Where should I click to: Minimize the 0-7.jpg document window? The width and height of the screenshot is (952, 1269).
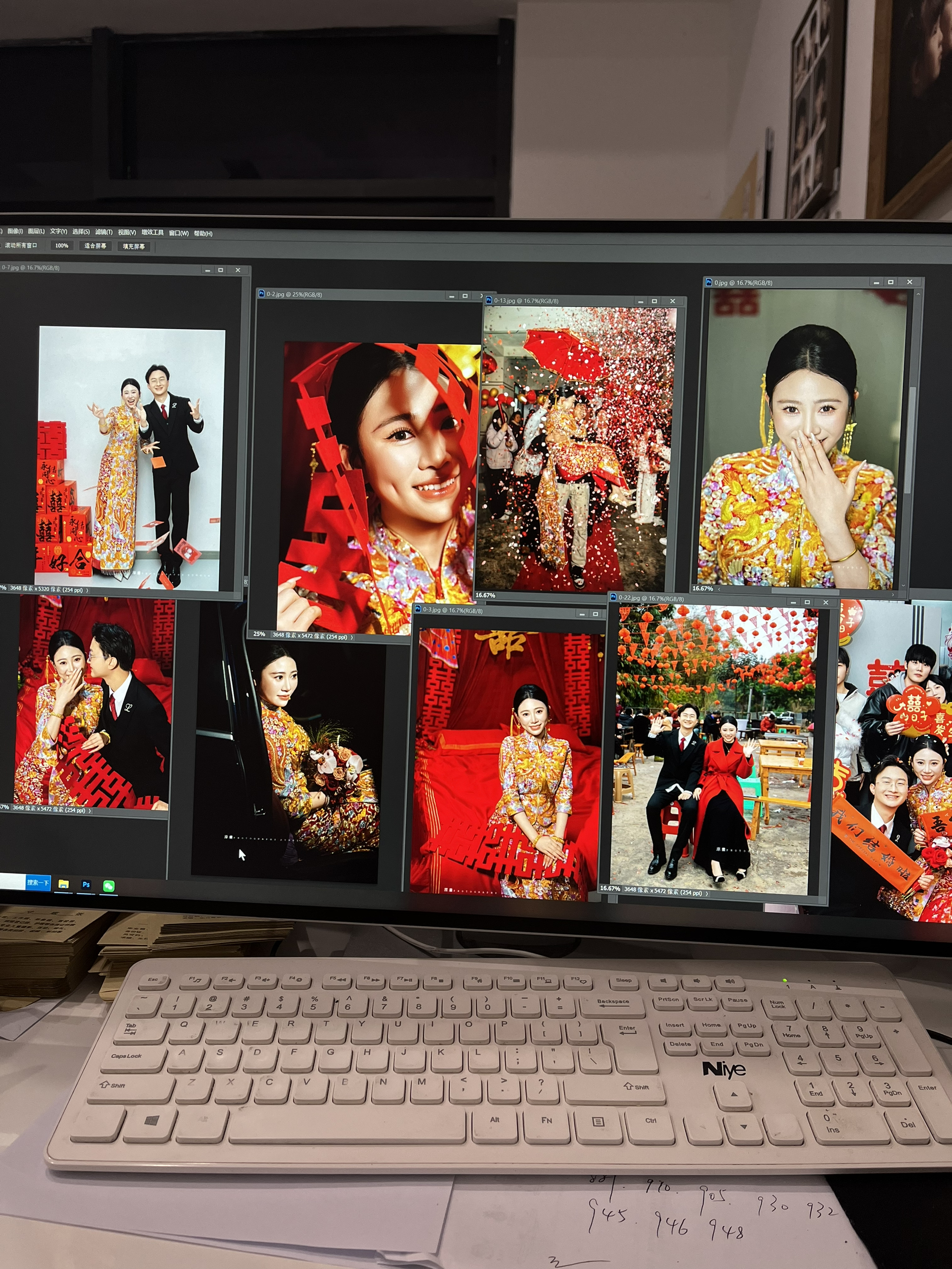(x=207, y=270)
